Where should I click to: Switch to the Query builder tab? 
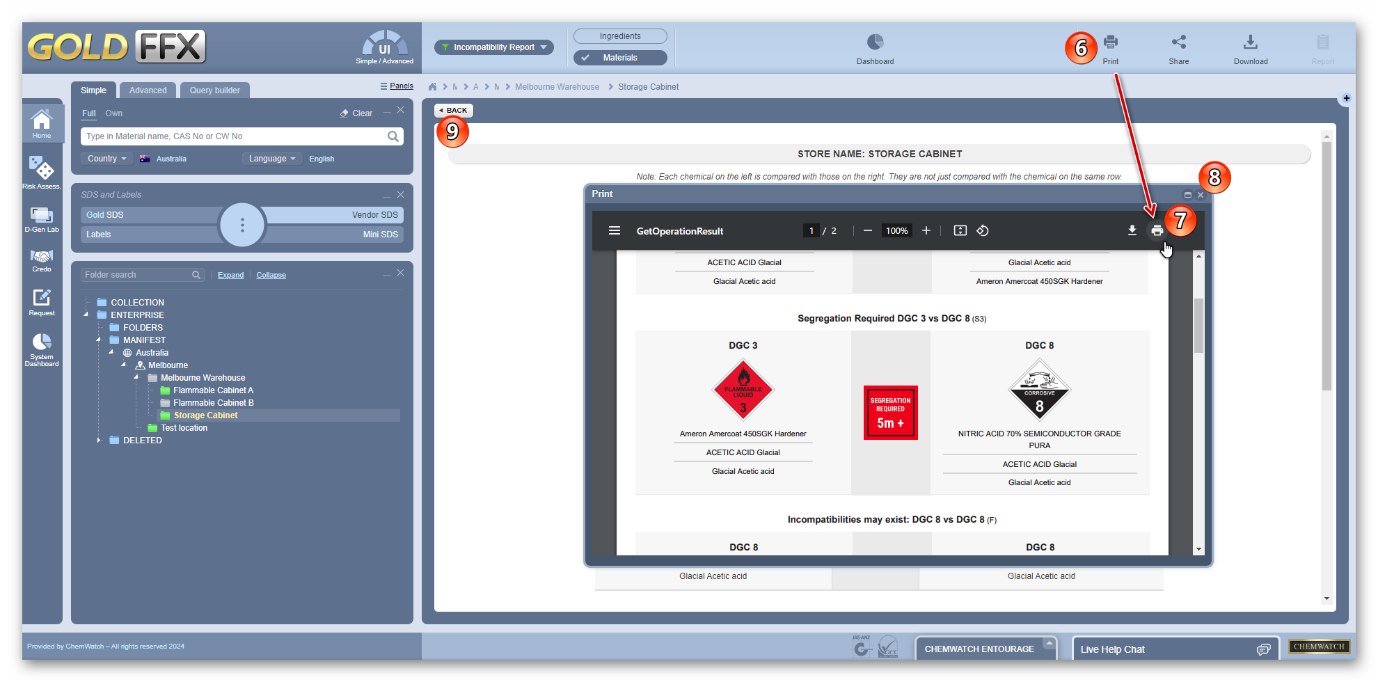pos(215,90)
